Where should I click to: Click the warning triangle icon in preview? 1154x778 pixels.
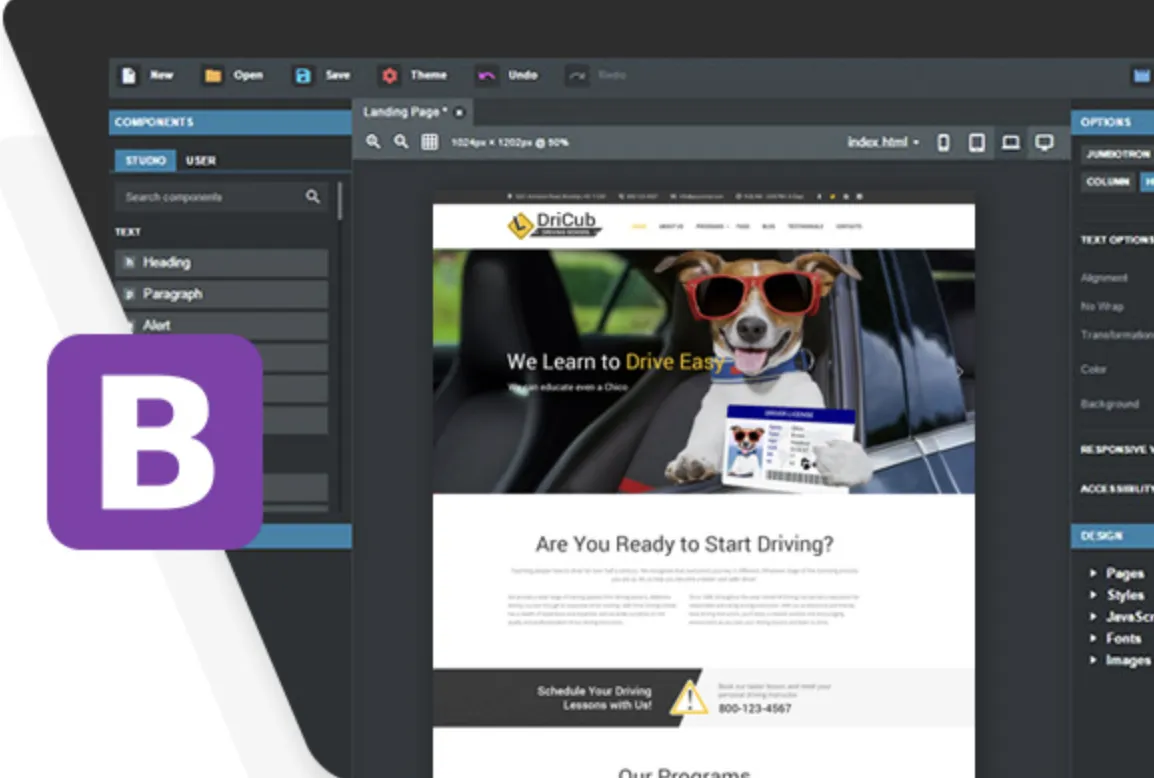[688, 698]
